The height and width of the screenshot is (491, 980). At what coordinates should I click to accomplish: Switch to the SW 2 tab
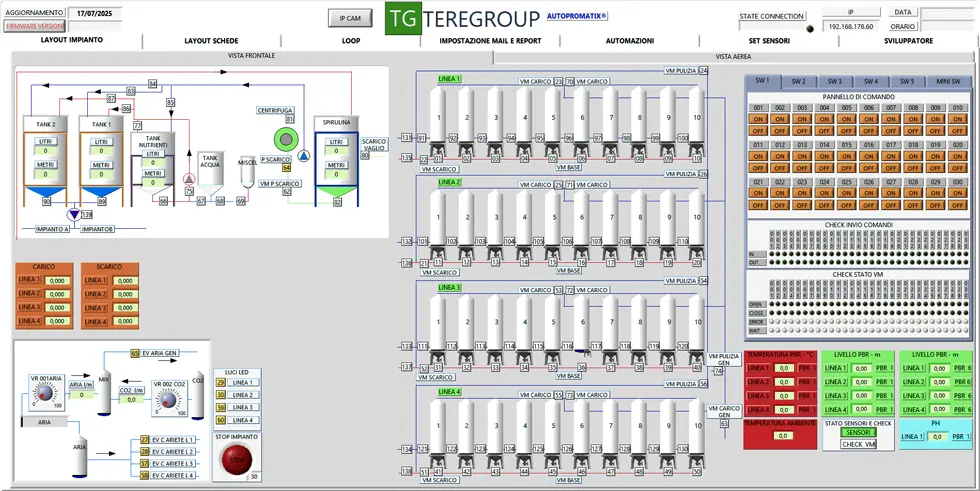798,81
